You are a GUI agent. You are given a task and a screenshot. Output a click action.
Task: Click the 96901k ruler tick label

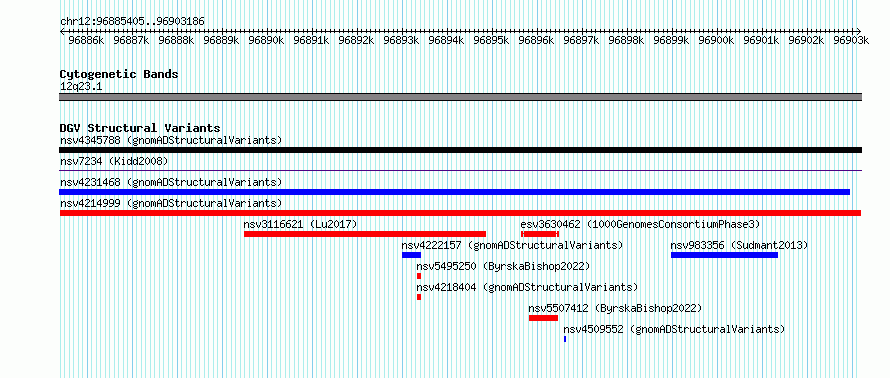(x=762, y=40)
